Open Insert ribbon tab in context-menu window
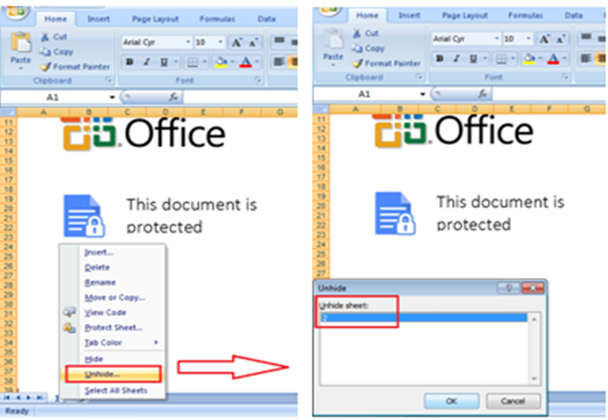 [x=98, y=19]
